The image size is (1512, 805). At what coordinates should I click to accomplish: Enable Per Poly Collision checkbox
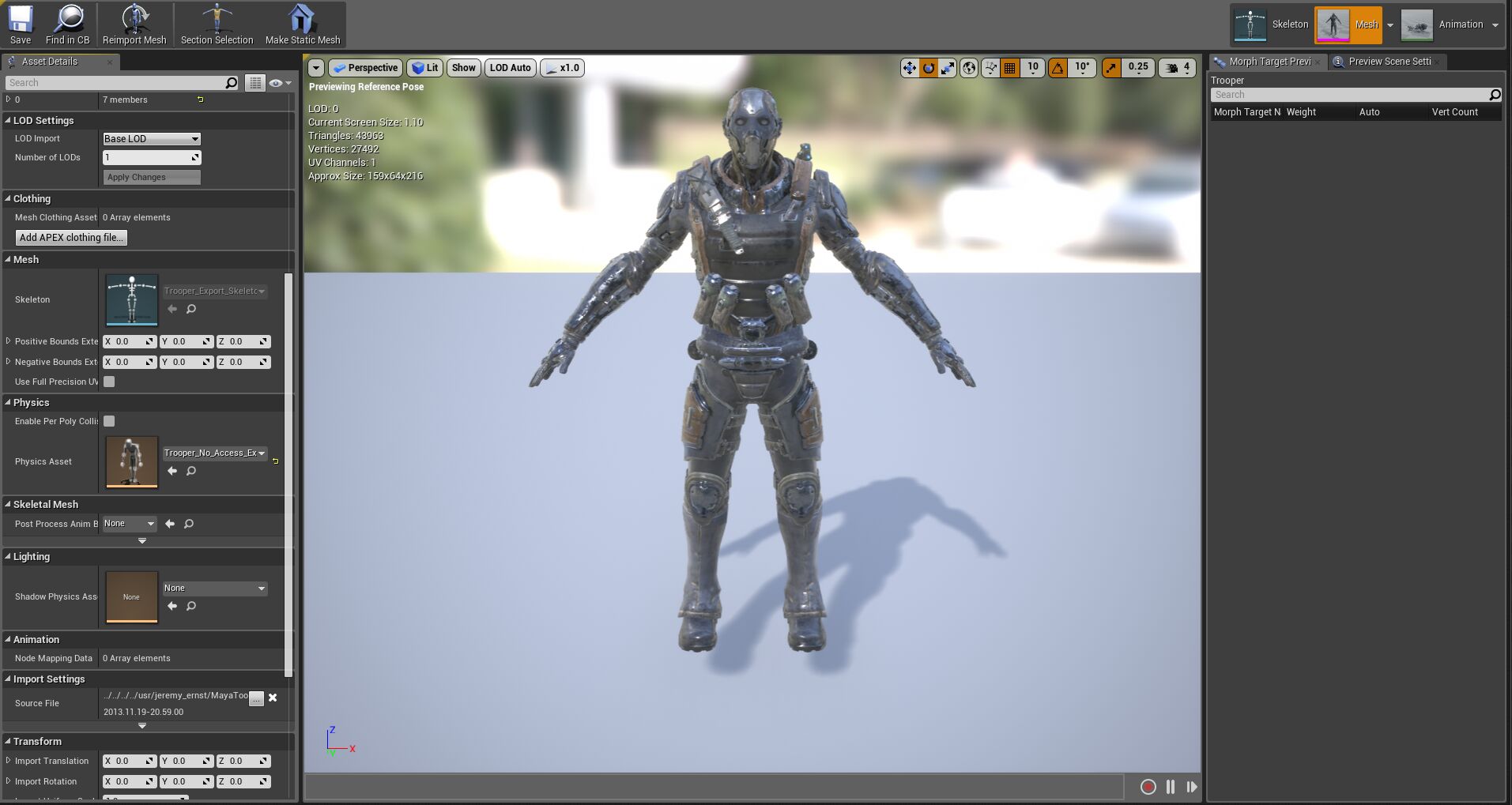109,421
